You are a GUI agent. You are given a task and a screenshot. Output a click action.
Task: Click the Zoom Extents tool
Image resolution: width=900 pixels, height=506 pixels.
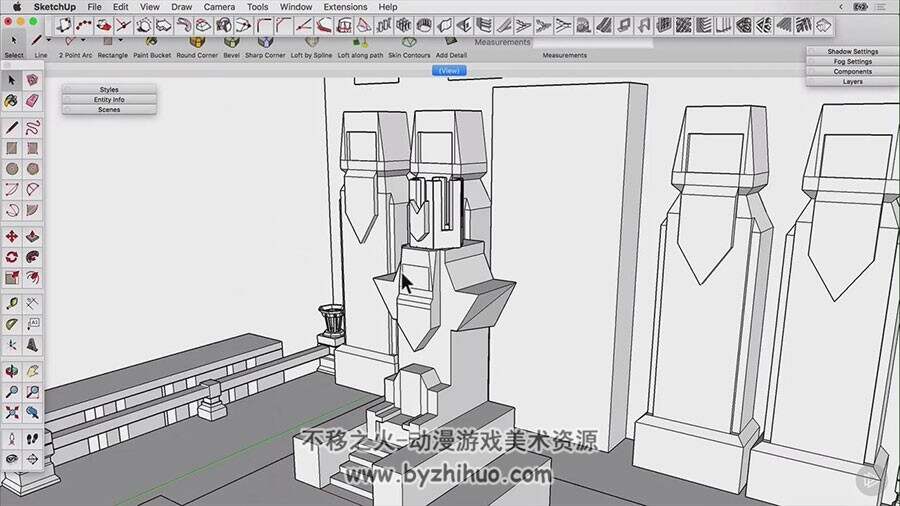(12, 412)
